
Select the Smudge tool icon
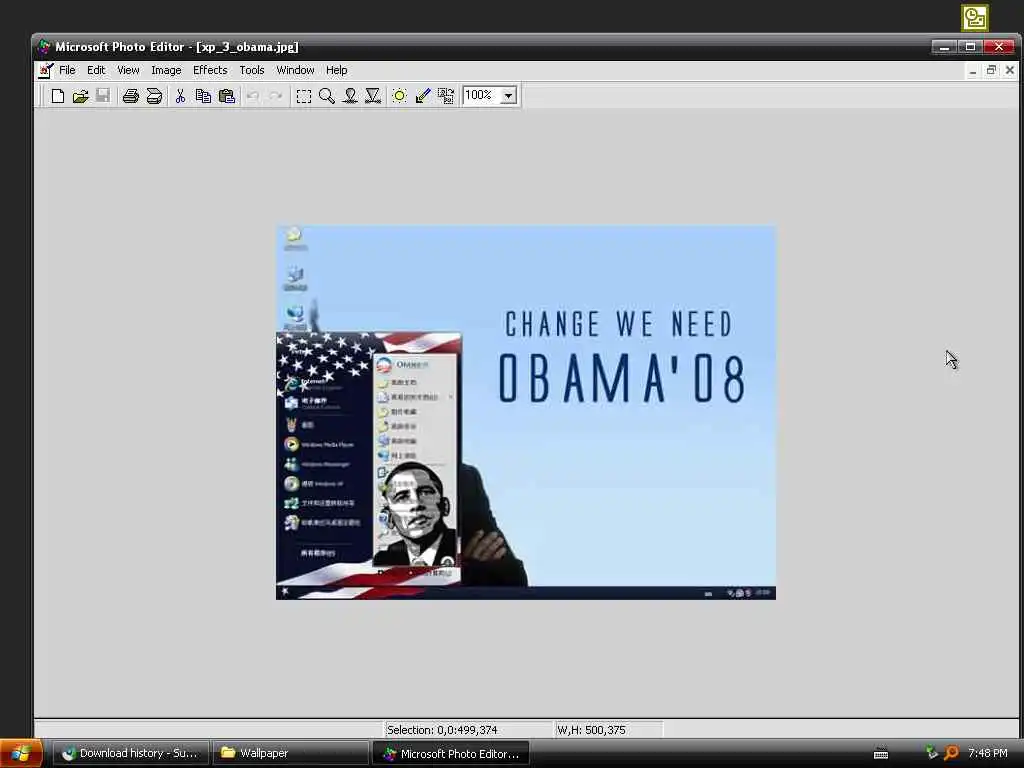point(350,96)
